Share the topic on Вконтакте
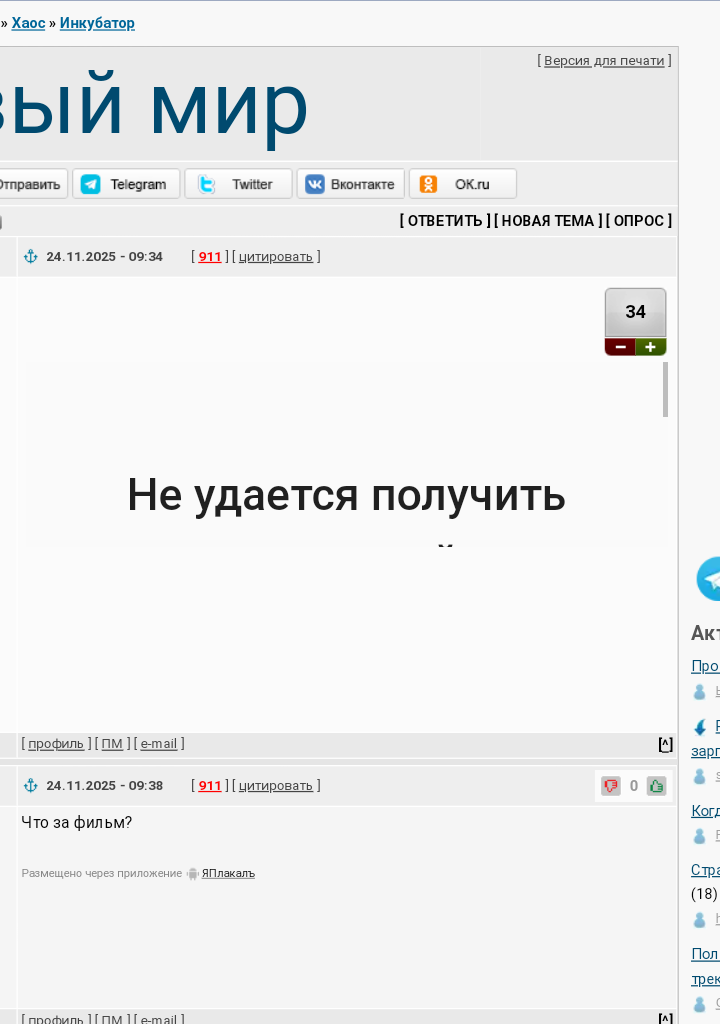Viewport: 720px width, 1024px height. point(350,184)
